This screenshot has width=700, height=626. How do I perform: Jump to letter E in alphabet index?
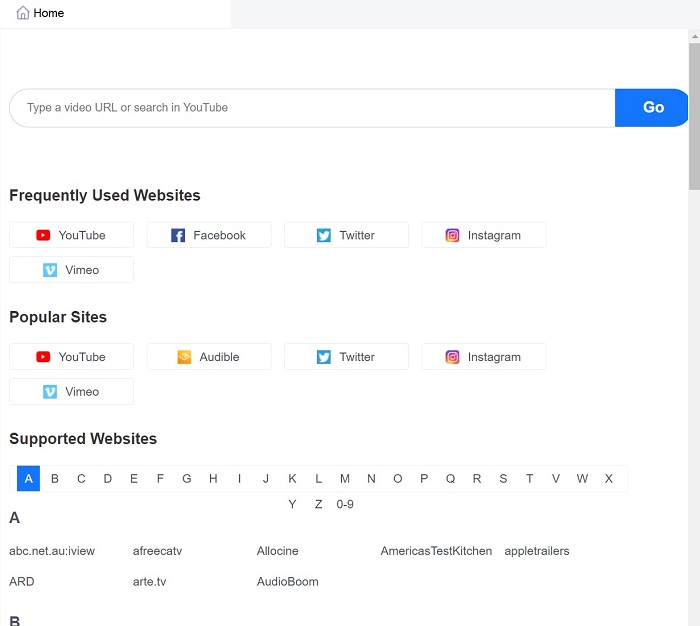coord(134,479)
